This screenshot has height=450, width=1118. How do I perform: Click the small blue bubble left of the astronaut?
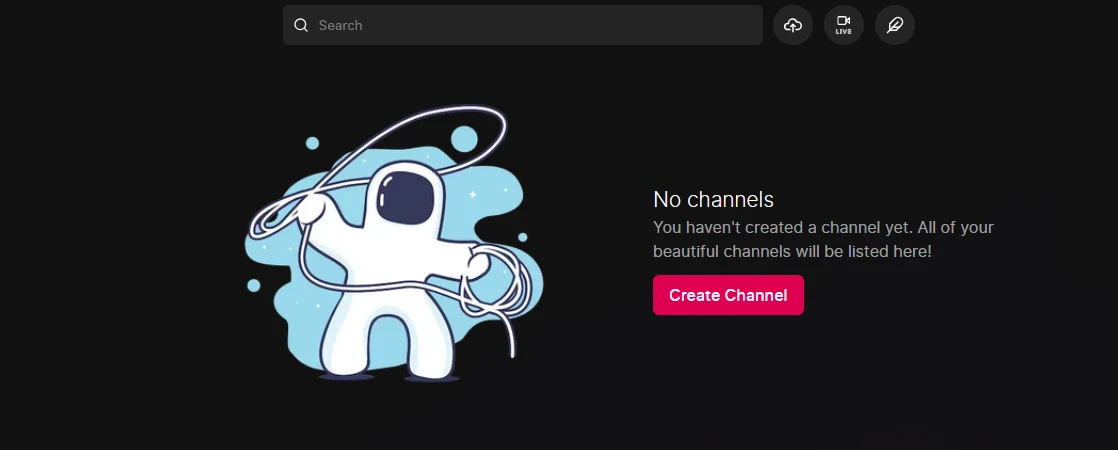click(254, 286)
